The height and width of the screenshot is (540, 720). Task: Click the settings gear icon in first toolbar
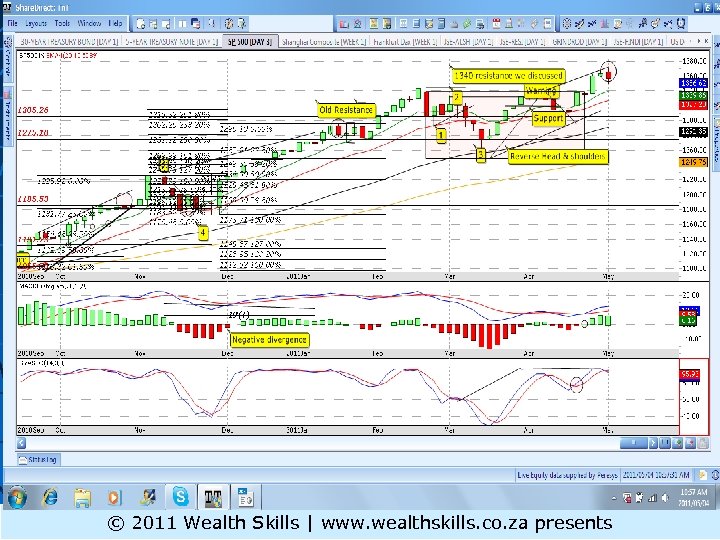(x=229, y=23)
